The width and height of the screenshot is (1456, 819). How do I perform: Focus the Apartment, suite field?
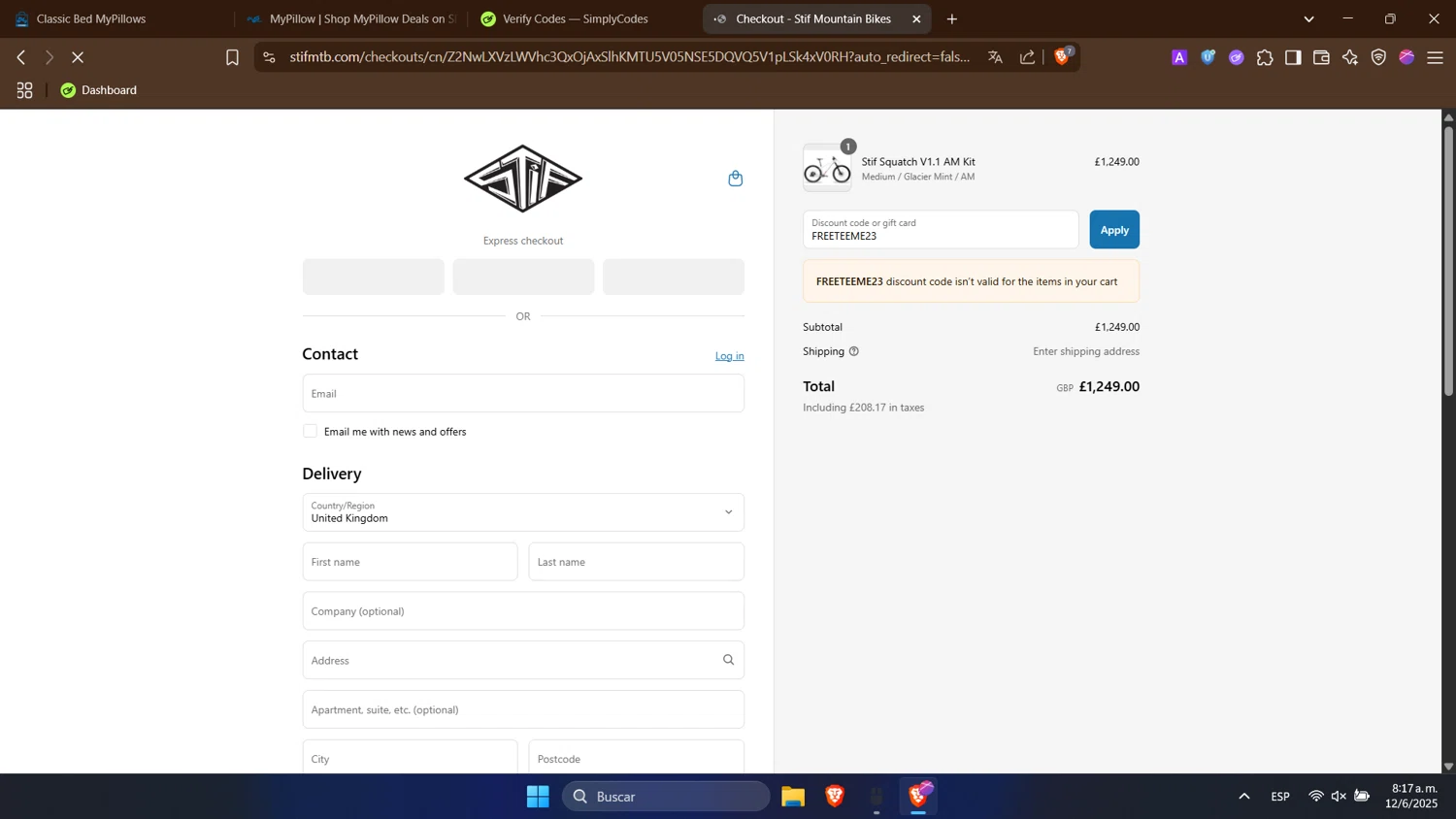pos(523,709)
